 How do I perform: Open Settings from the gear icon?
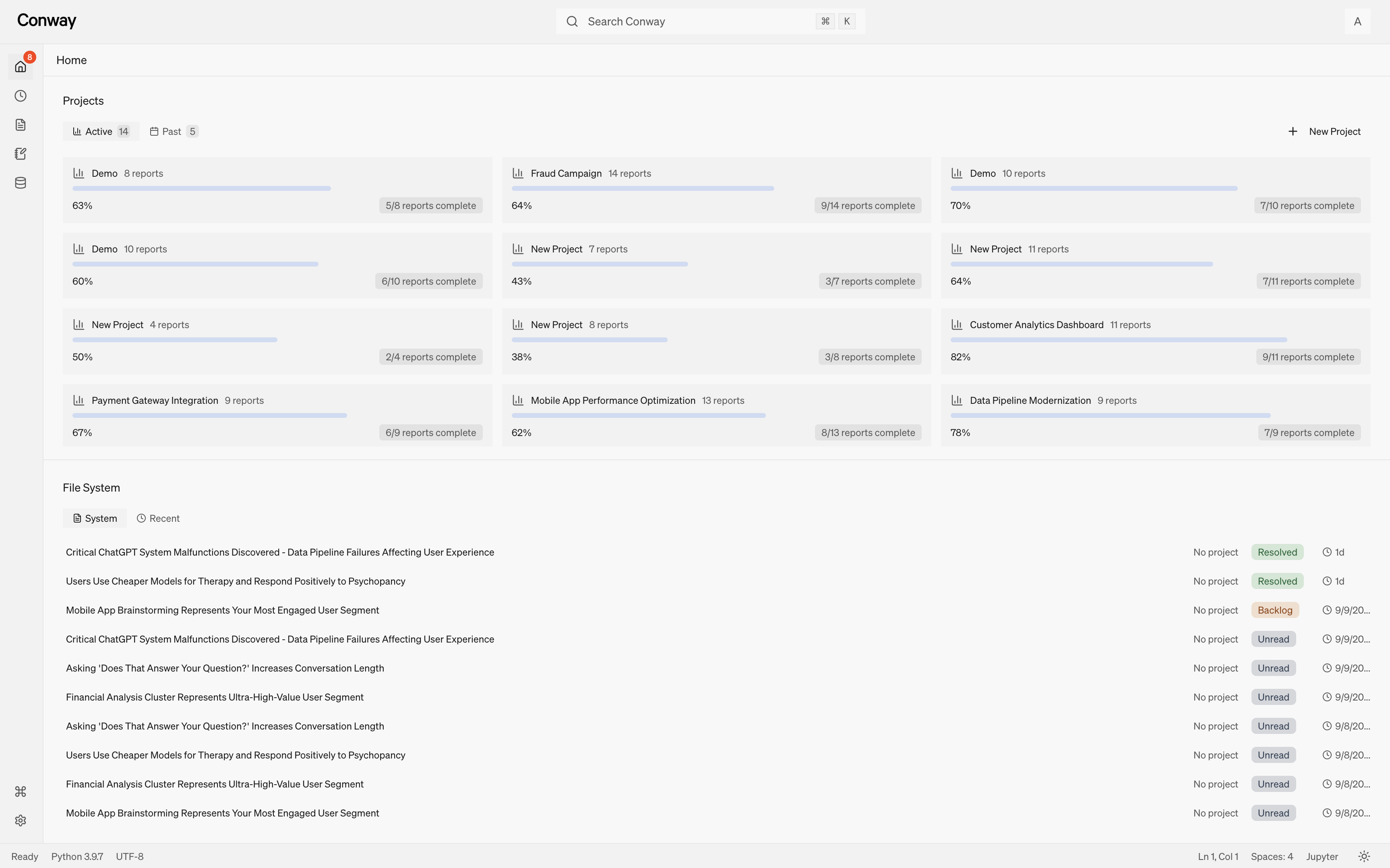click(21, 820)
